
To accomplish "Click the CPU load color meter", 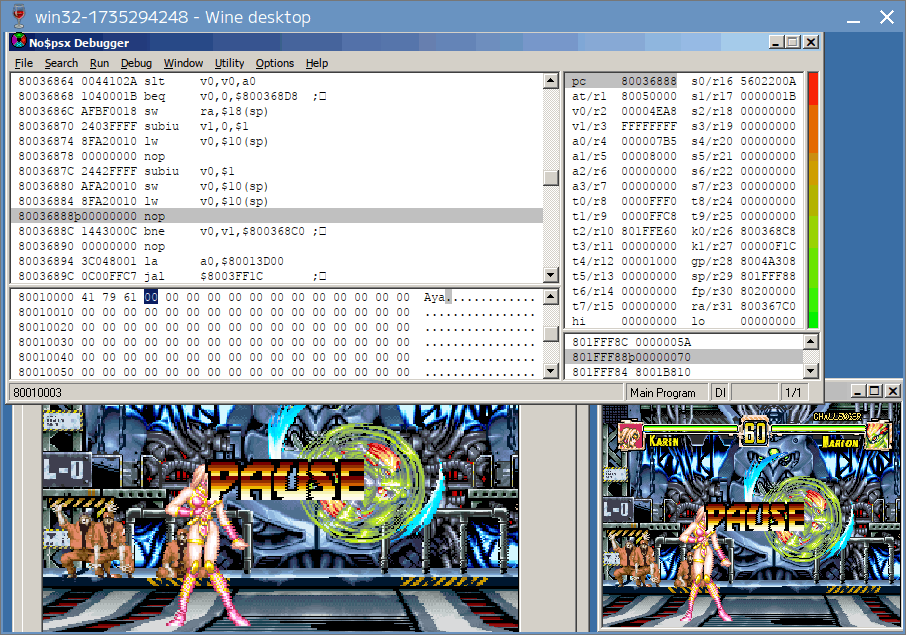I will (812, 200).
